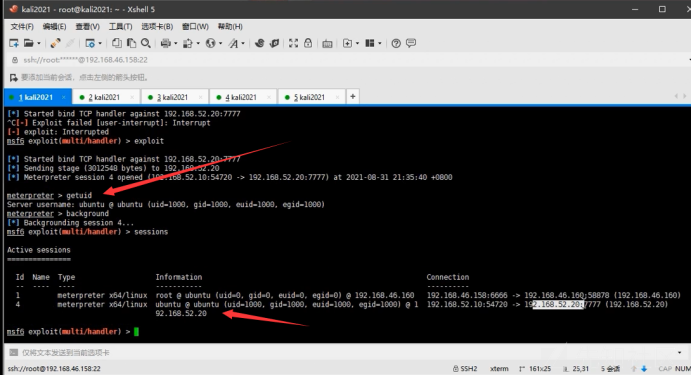
Task: Expand the file transfer dropdown arrow
Action: (x=198, y=43)
